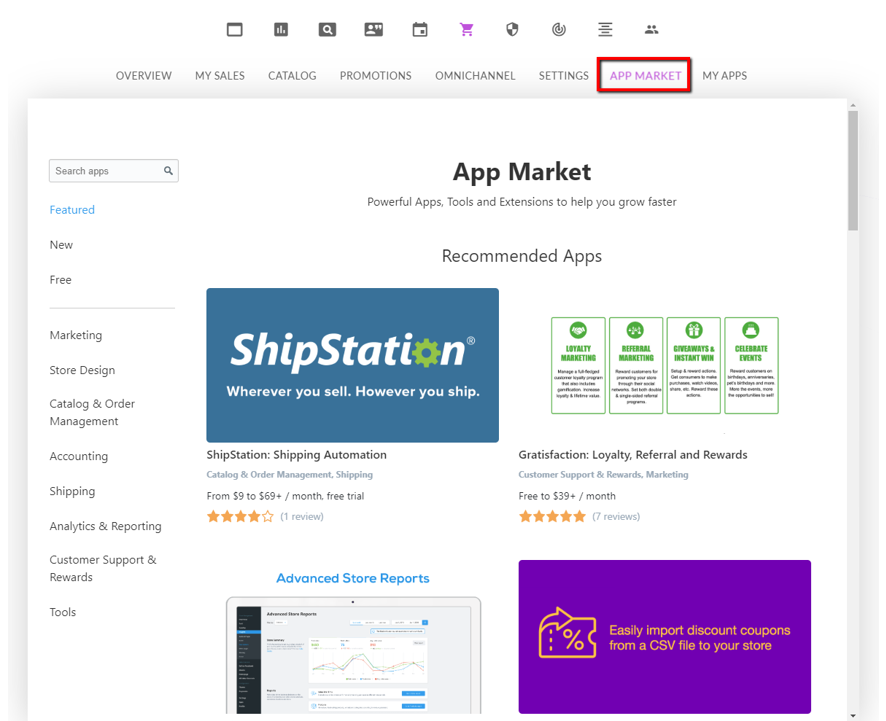Open the centered text lines icon
This screenshot has width=886, height=721.
pyautogui.click(x=605, y=29)
